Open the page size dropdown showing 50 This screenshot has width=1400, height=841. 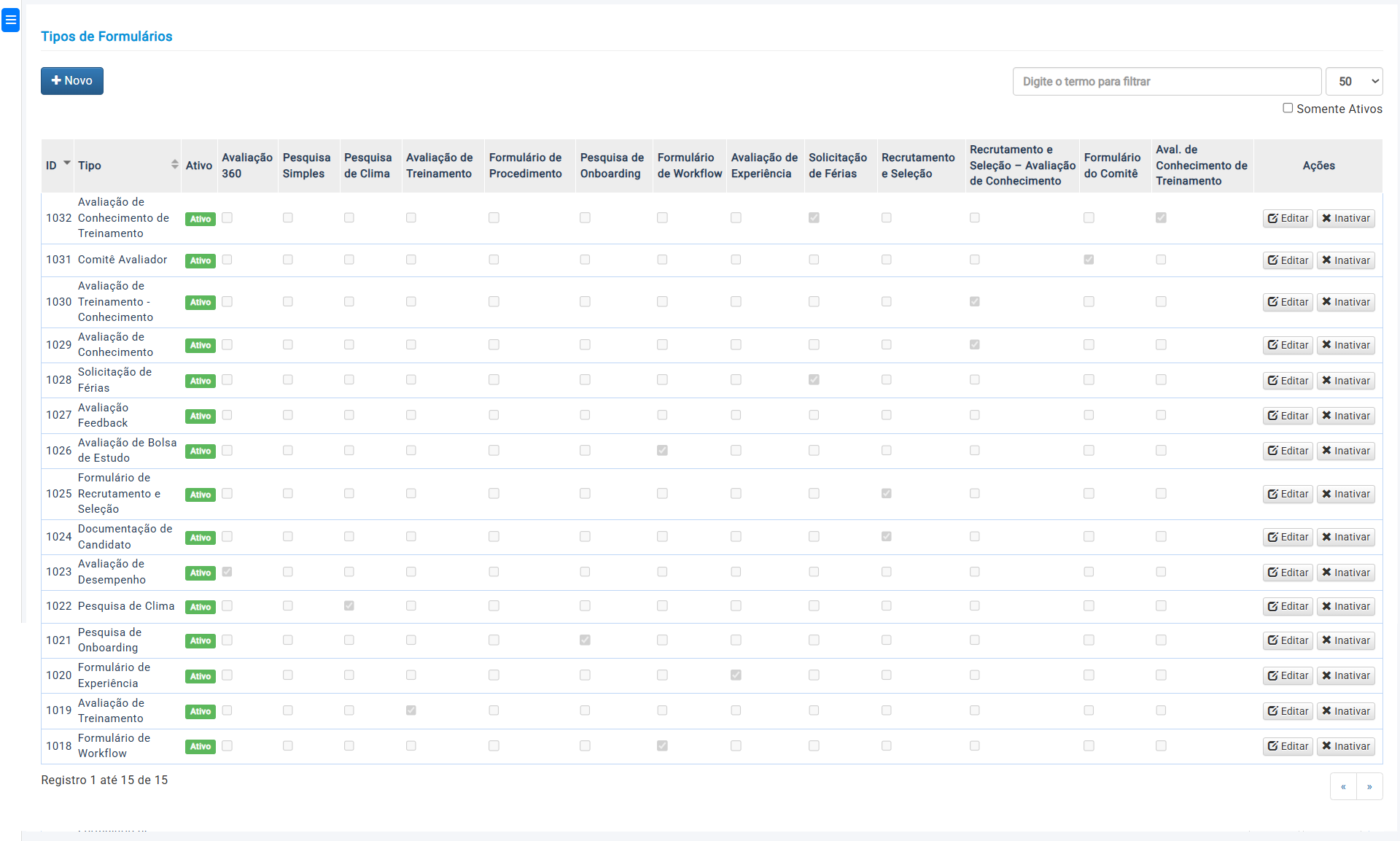(x=1353, y=82)
